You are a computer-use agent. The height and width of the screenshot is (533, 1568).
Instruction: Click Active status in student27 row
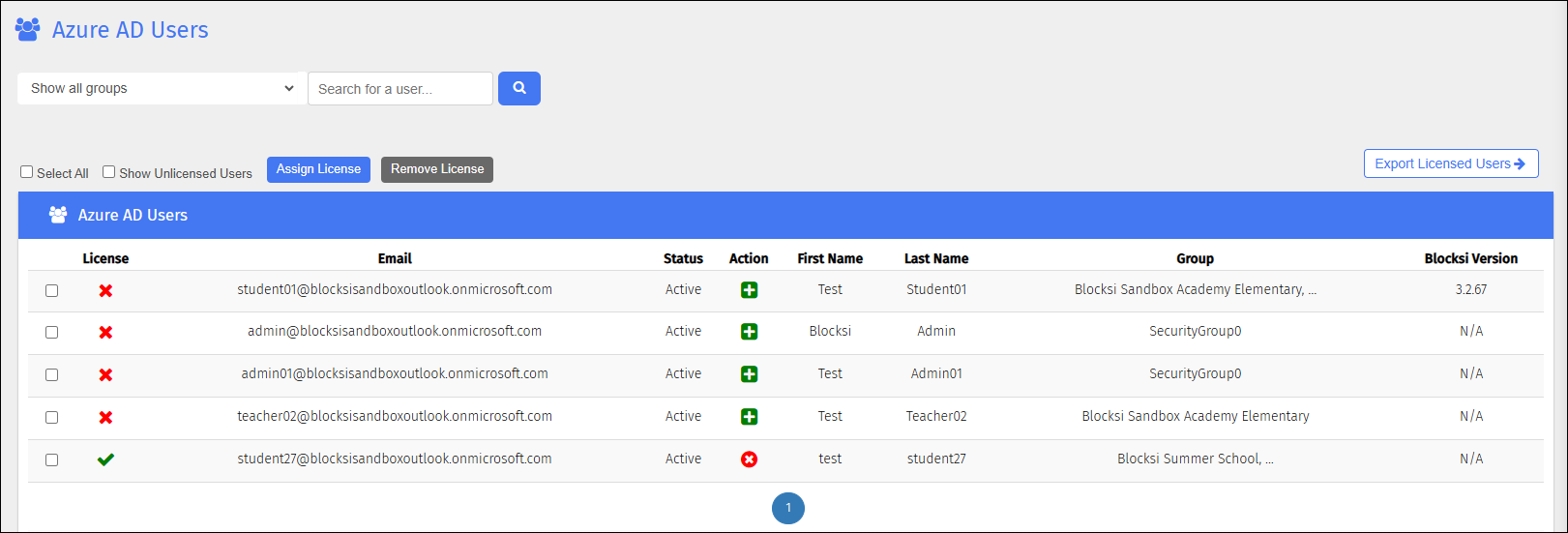tap(683, 459)
